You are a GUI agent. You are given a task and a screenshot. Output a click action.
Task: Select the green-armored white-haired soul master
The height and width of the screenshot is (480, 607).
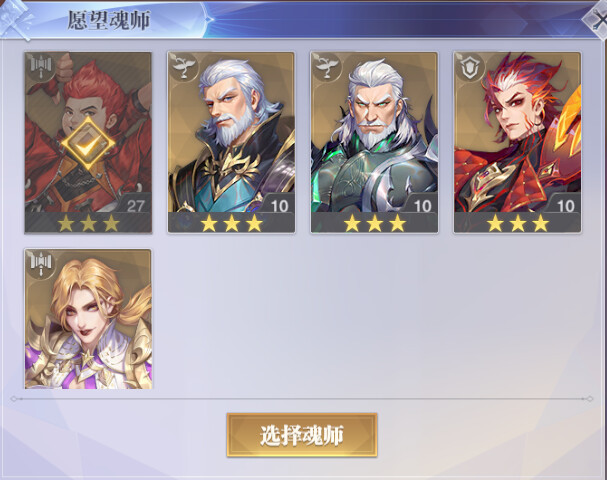point(374,142)
